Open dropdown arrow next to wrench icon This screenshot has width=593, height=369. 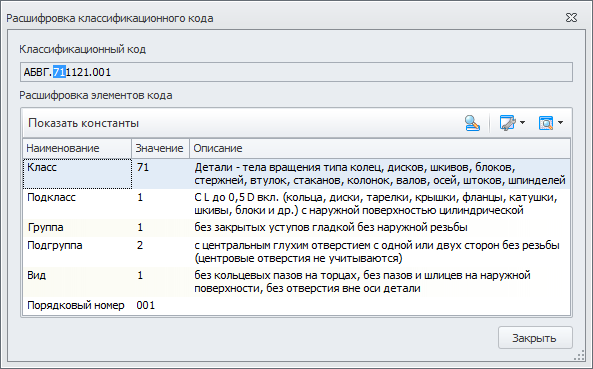[522, 122]
